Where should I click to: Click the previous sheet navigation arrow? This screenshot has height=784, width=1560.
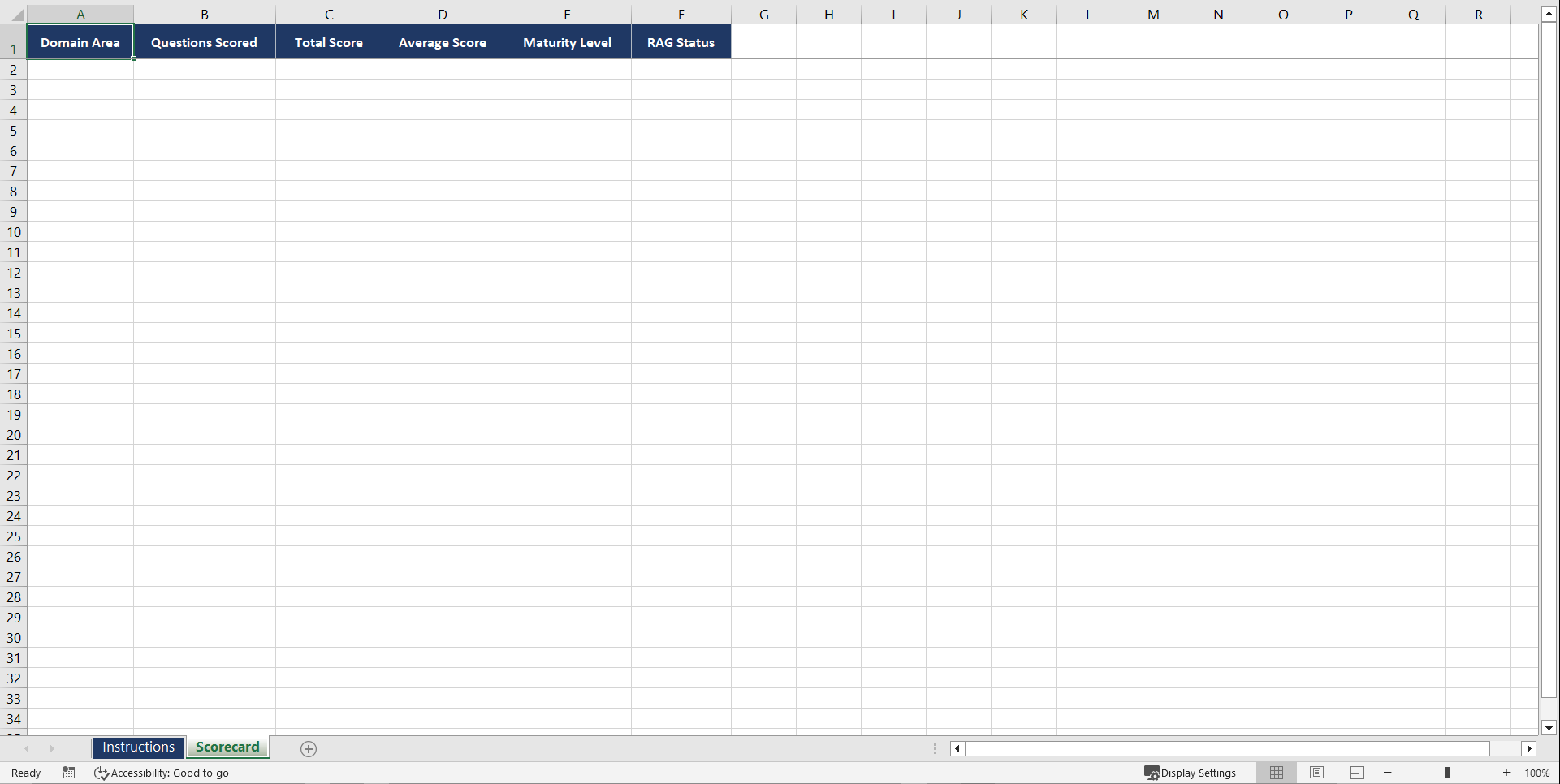tap(27, 748)
